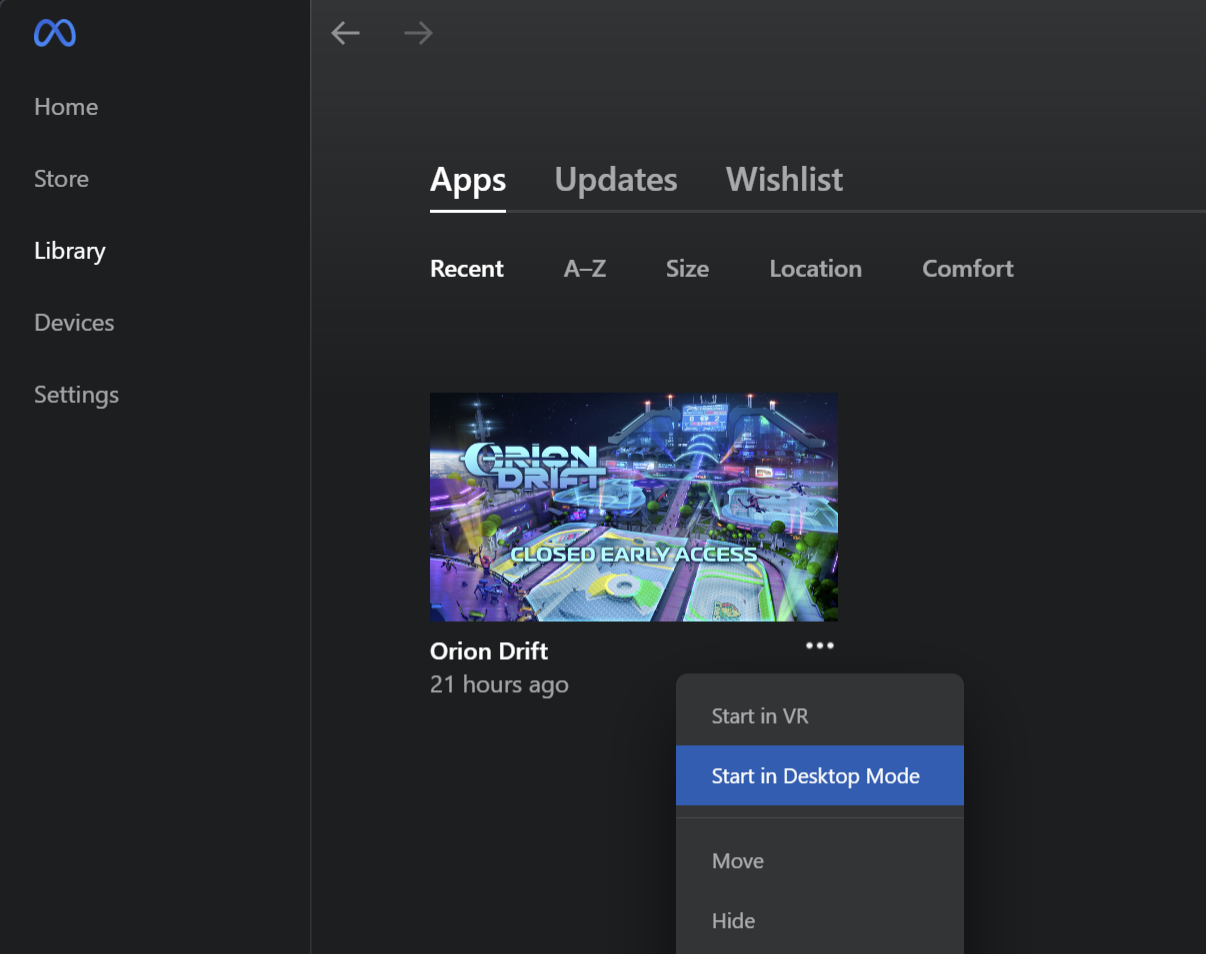Open the Store section
This screenshot has height=954, width=1206.
(61, 178)
